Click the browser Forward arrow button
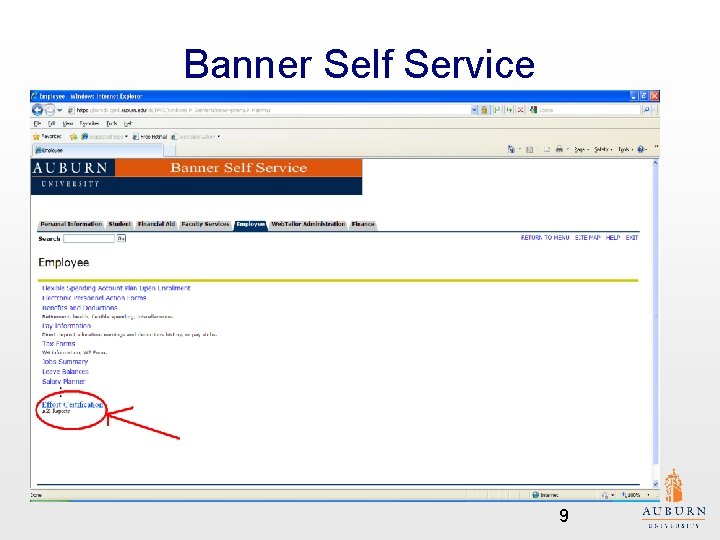Image resolution: width=720 pixels, height=540 pixels. pyautogui.click(x=50, y=110)
